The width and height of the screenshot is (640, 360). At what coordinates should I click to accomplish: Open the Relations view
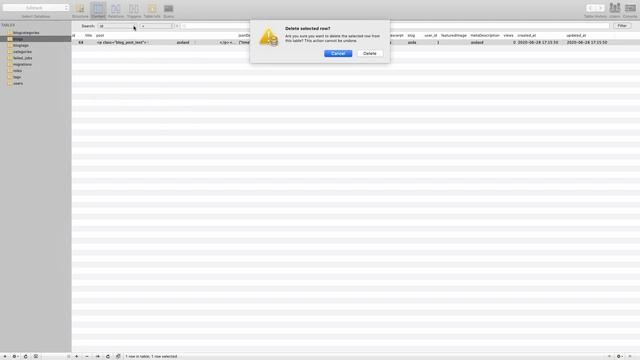[x=116, y=10]
